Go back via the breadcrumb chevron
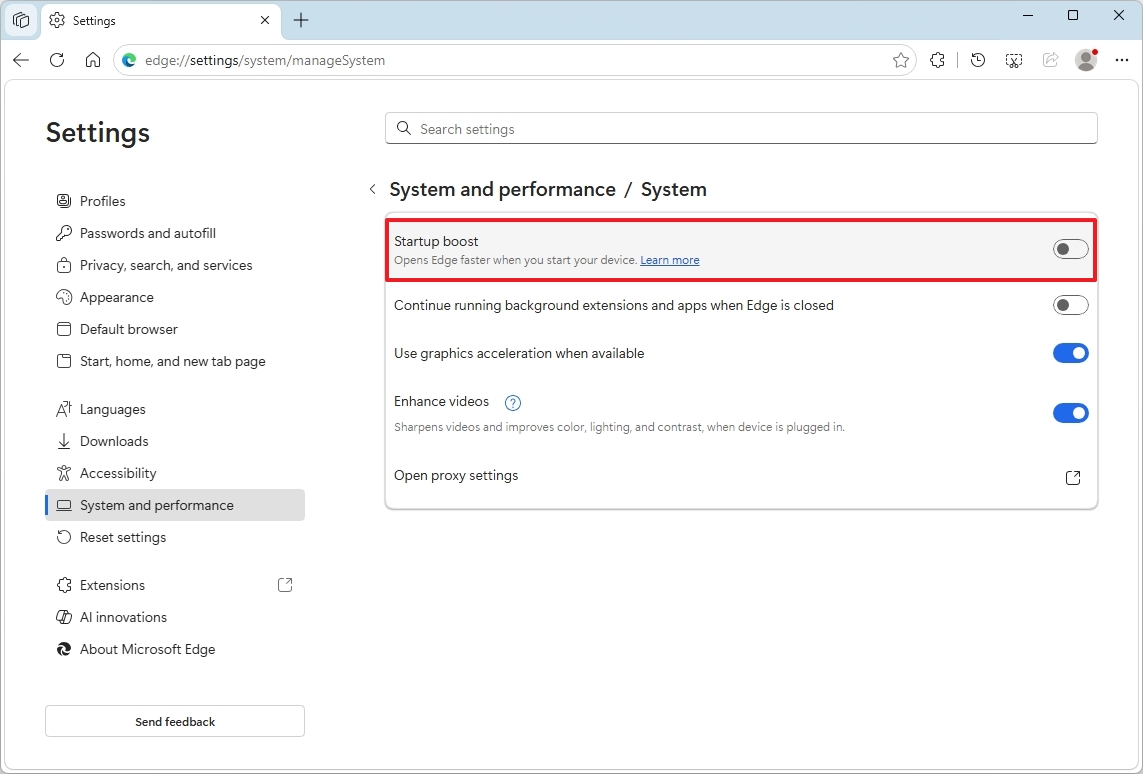Viewport: 1143px width, 774px height. pyautogui.click(x=372, y=188)
